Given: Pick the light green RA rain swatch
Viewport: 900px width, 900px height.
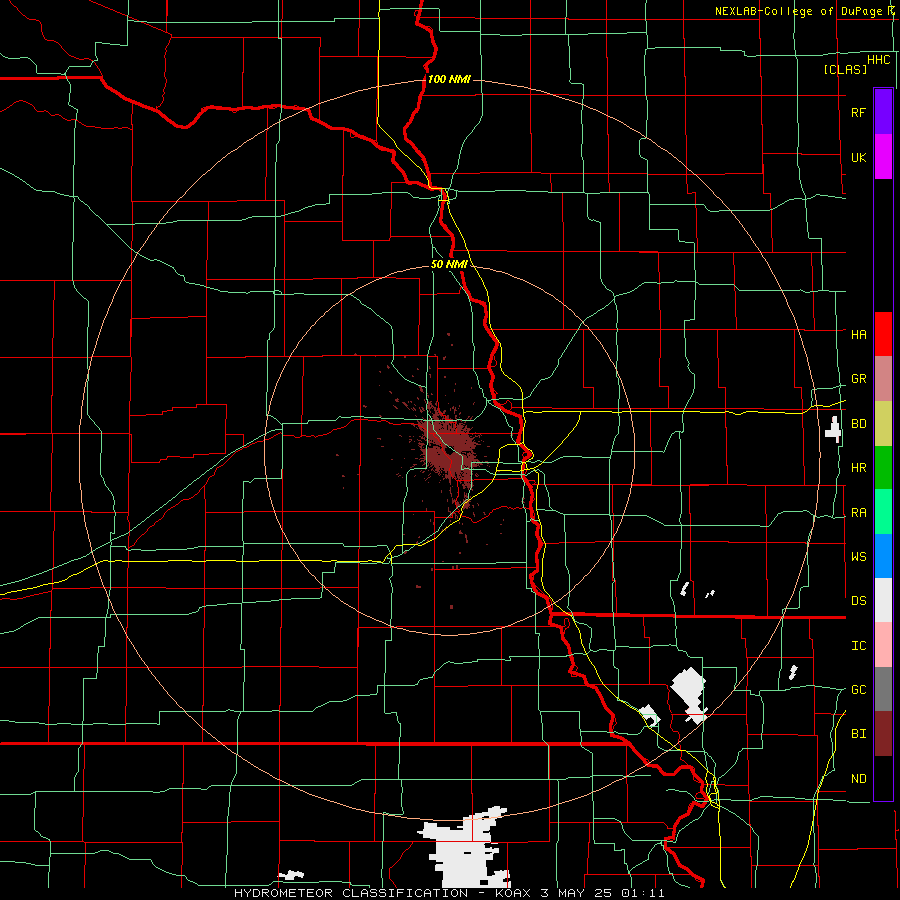Looking at the screenshot, I should [x=883, y=512].
